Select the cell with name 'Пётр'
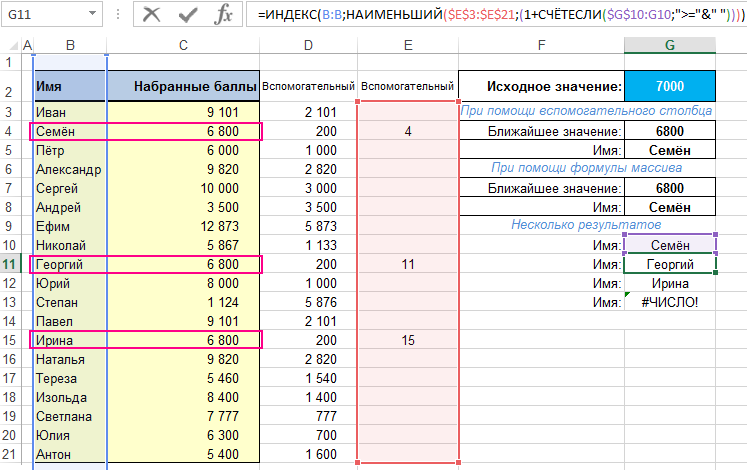 [x=70, y=150]
